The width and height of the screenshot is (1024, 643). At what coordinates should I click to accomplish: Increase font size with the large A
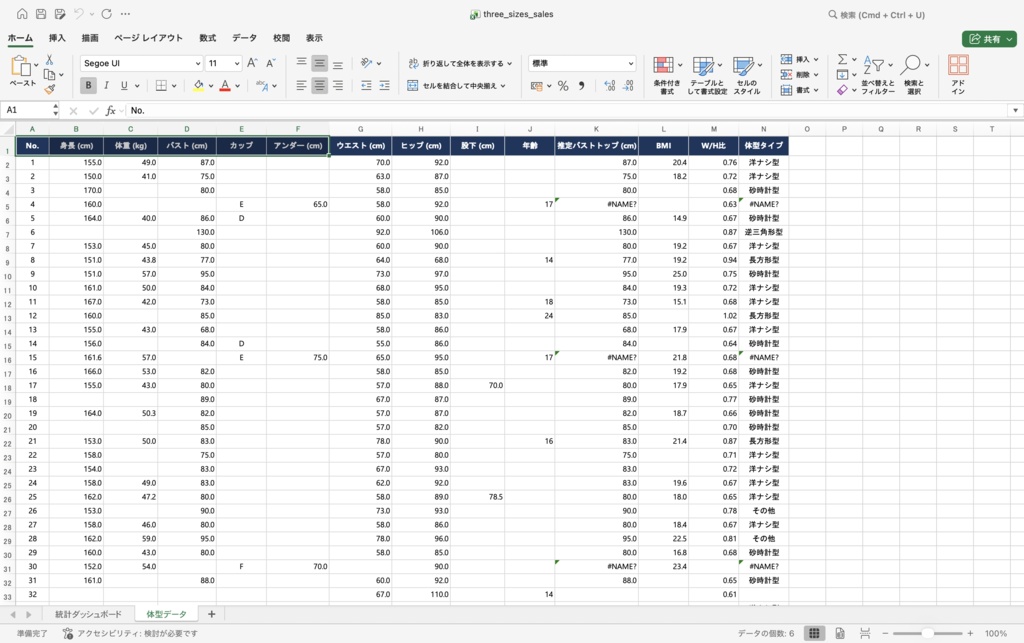[252, 63]
